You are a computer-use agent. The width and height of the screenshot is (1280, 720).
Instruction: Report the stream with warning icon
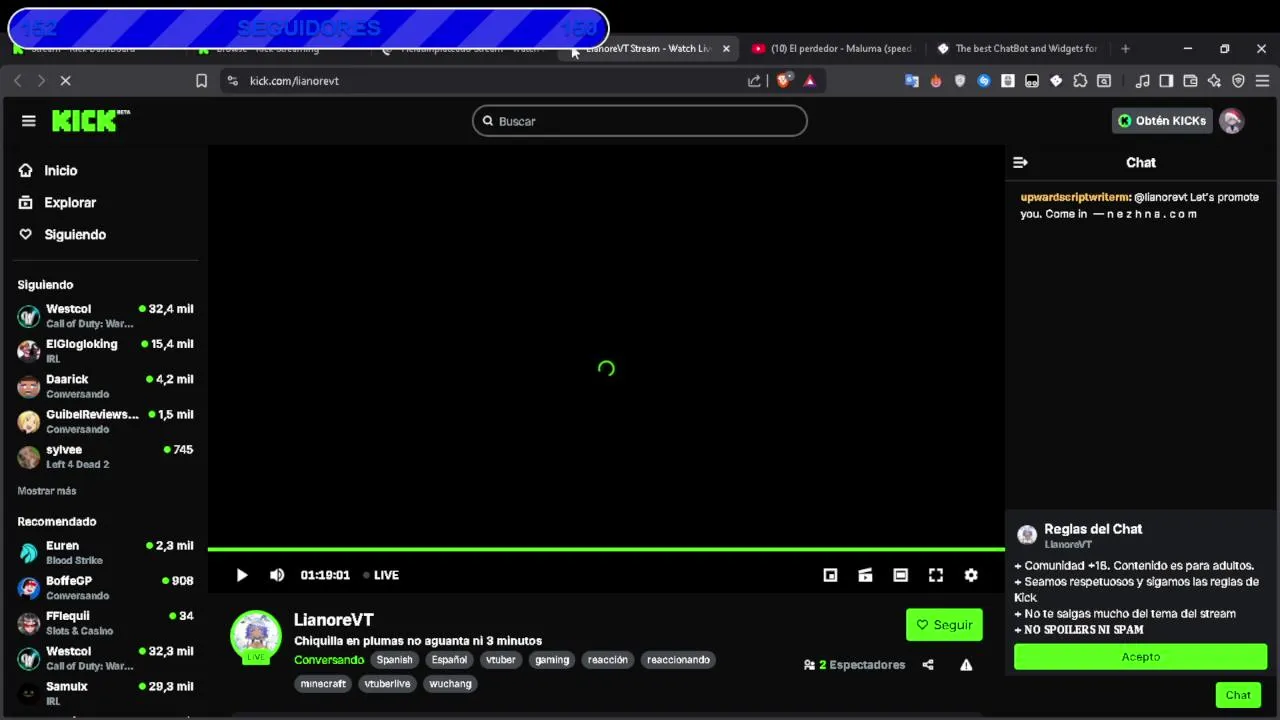(966, 665)
